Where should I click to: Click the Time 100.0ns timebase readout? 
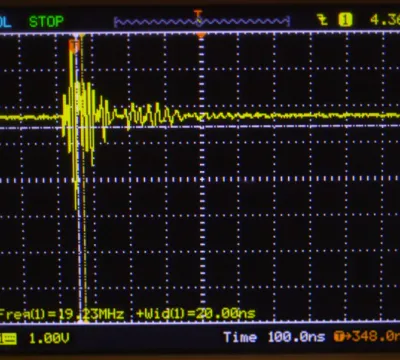coord(274,337)
